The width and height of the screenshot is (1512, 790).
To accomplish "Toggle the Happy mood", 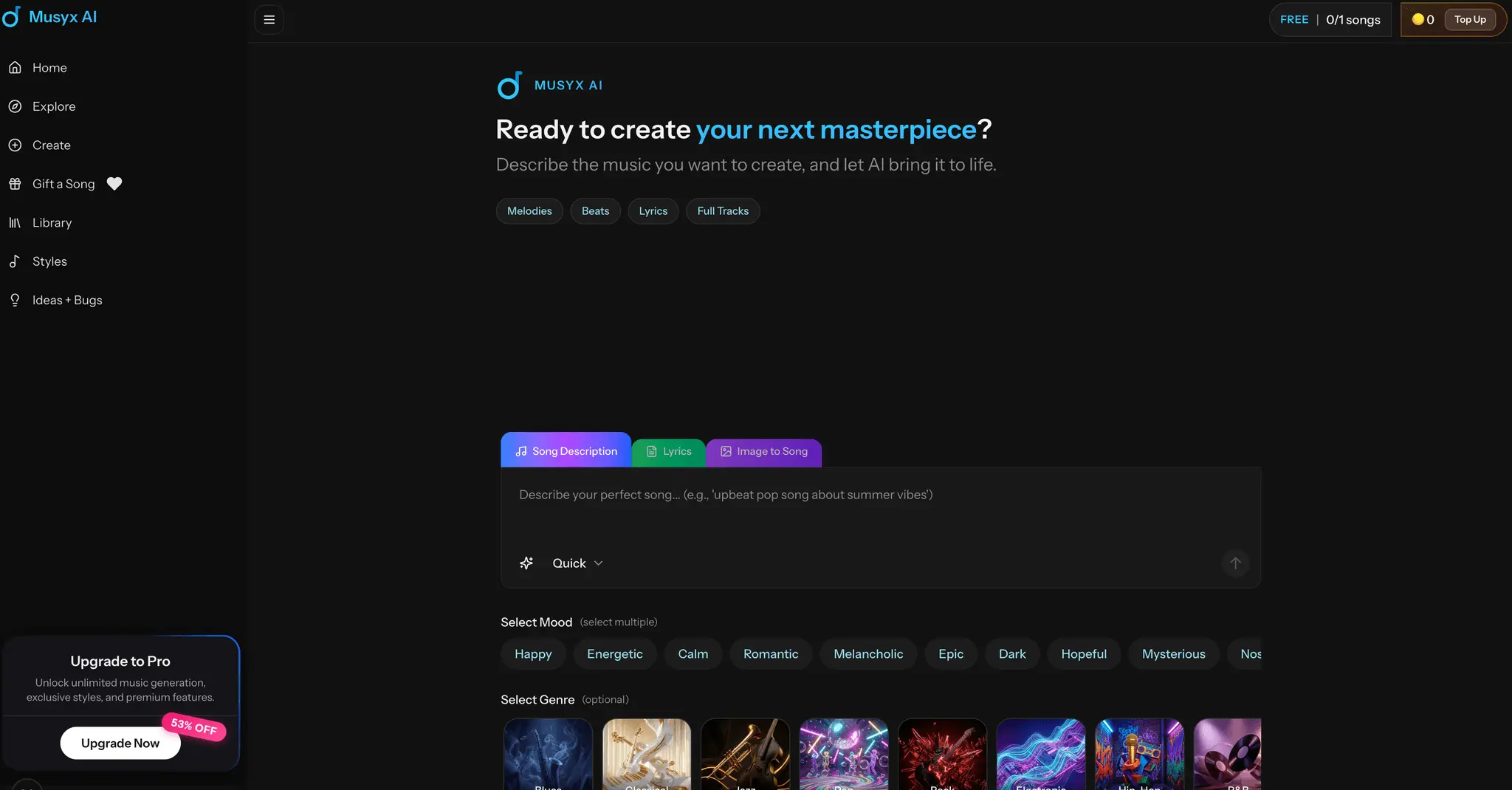I will click(533, 654).
